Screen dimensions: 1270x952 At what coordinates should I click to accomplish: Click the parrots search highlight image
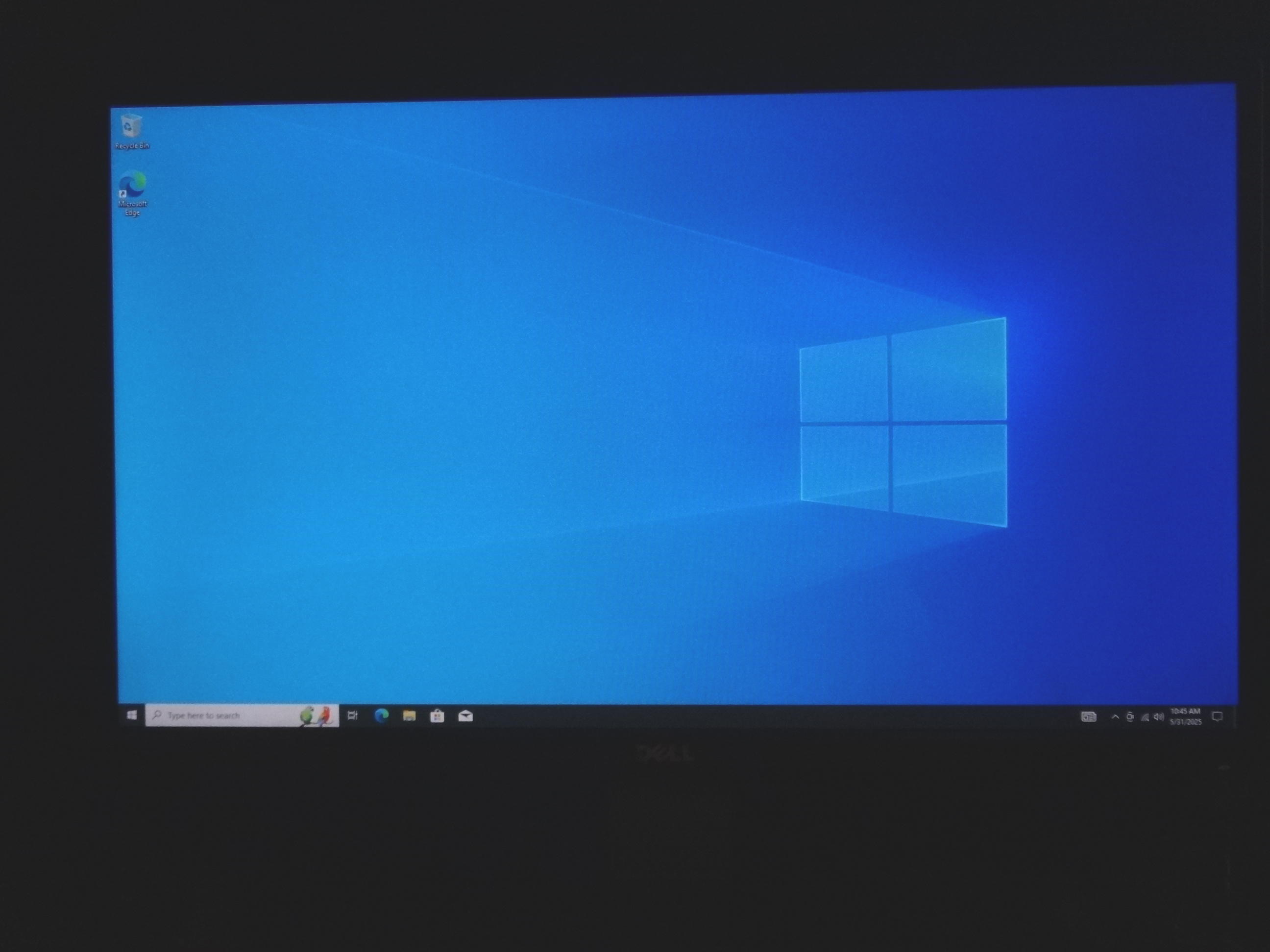click(317, 715)
